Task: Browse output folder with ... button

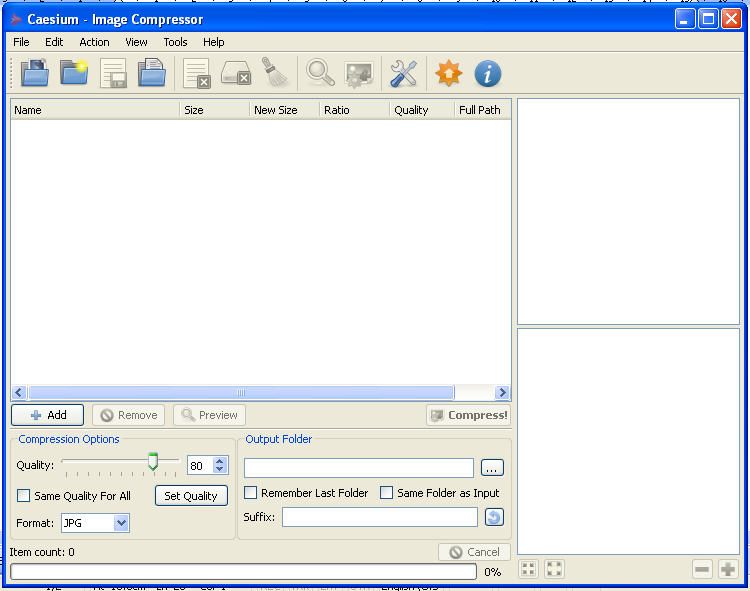Action: 492,468
